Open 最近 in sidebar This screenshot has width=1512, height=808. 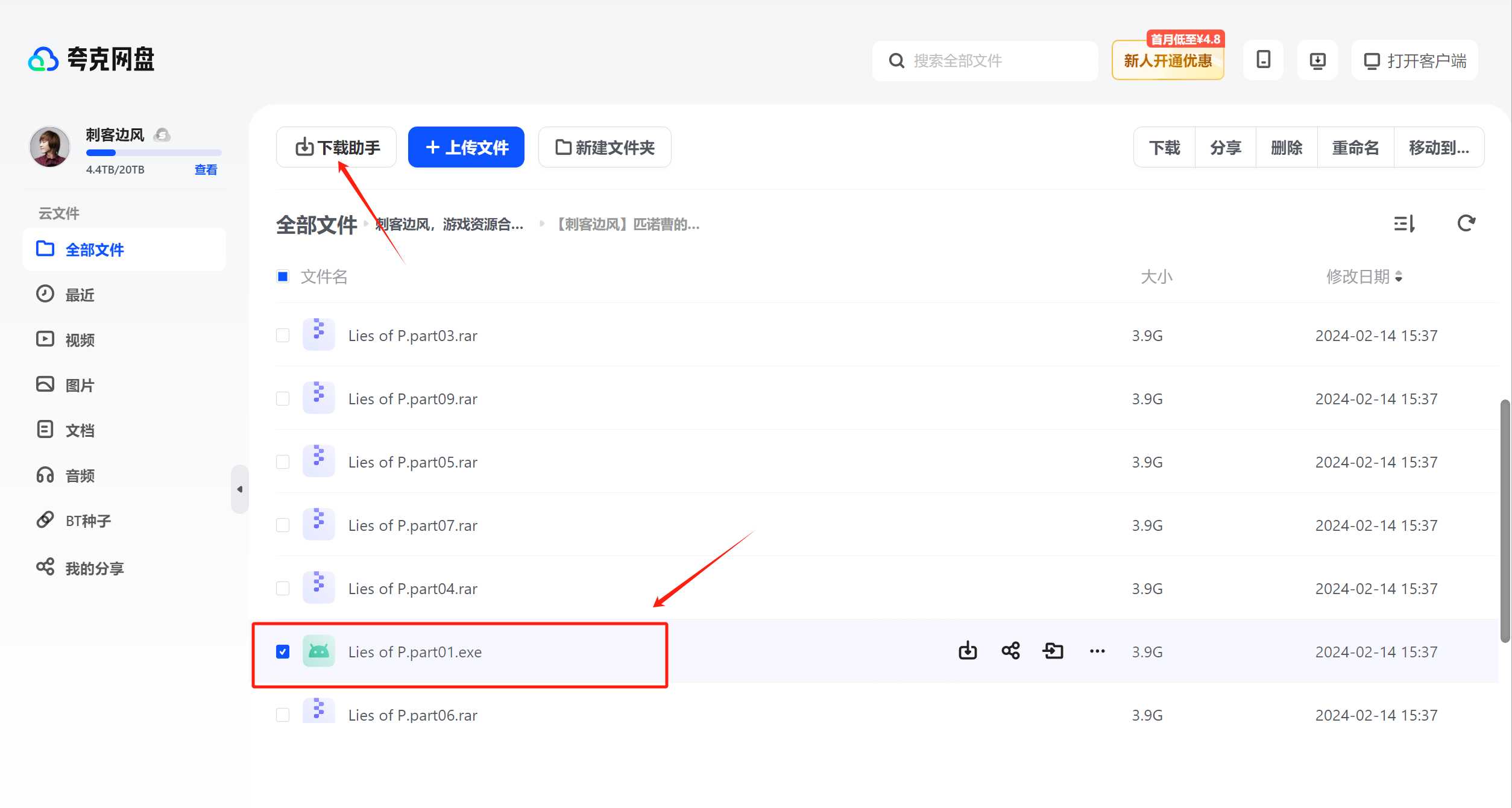click(x=124, y=295)
